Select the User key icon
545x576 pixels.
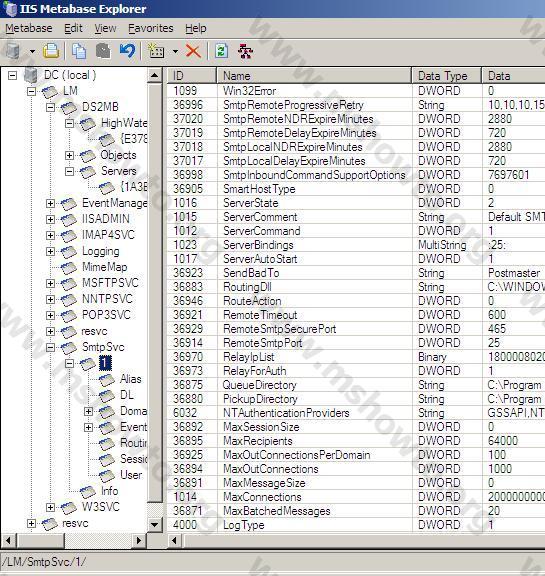tap(107, 475)
